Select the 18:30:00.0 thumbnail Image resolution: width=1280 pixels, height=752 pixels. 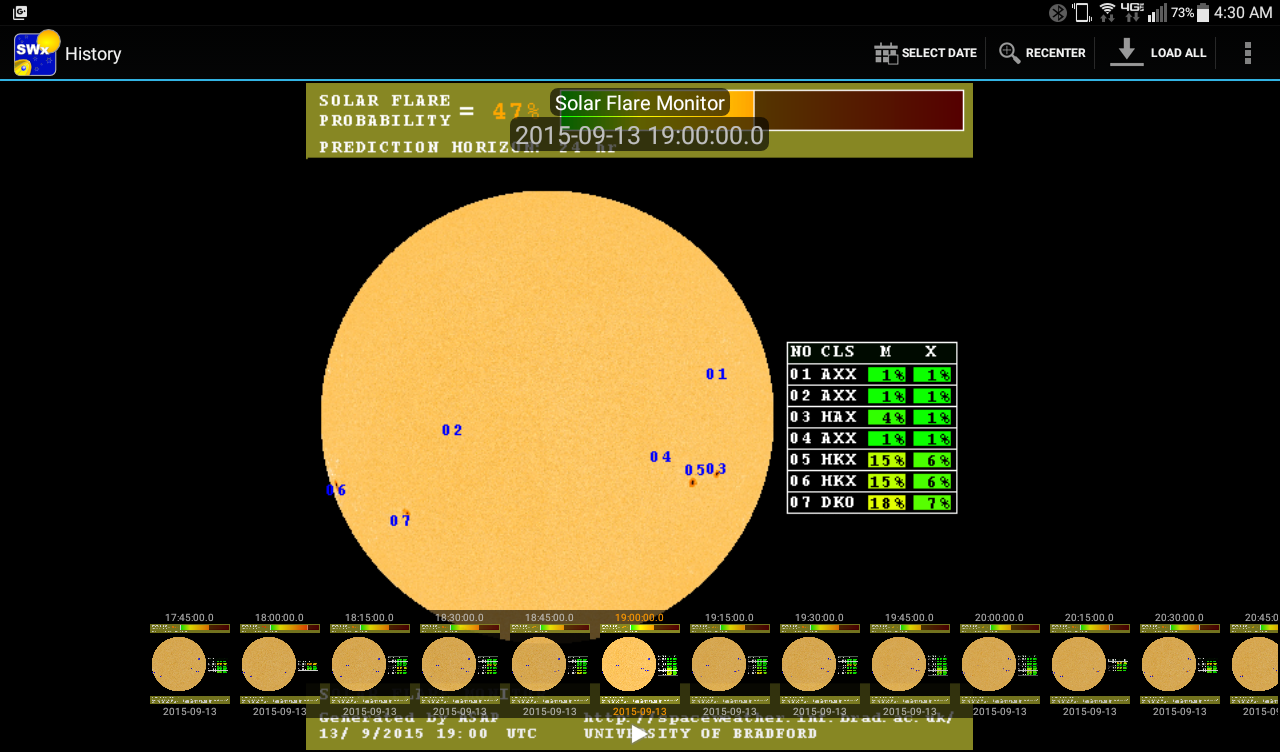click(459, 663)
